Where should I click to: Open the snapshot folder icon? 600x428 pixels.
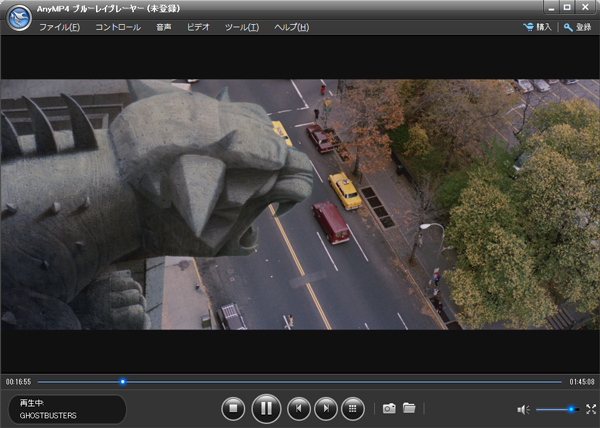(x=409, y=408)
